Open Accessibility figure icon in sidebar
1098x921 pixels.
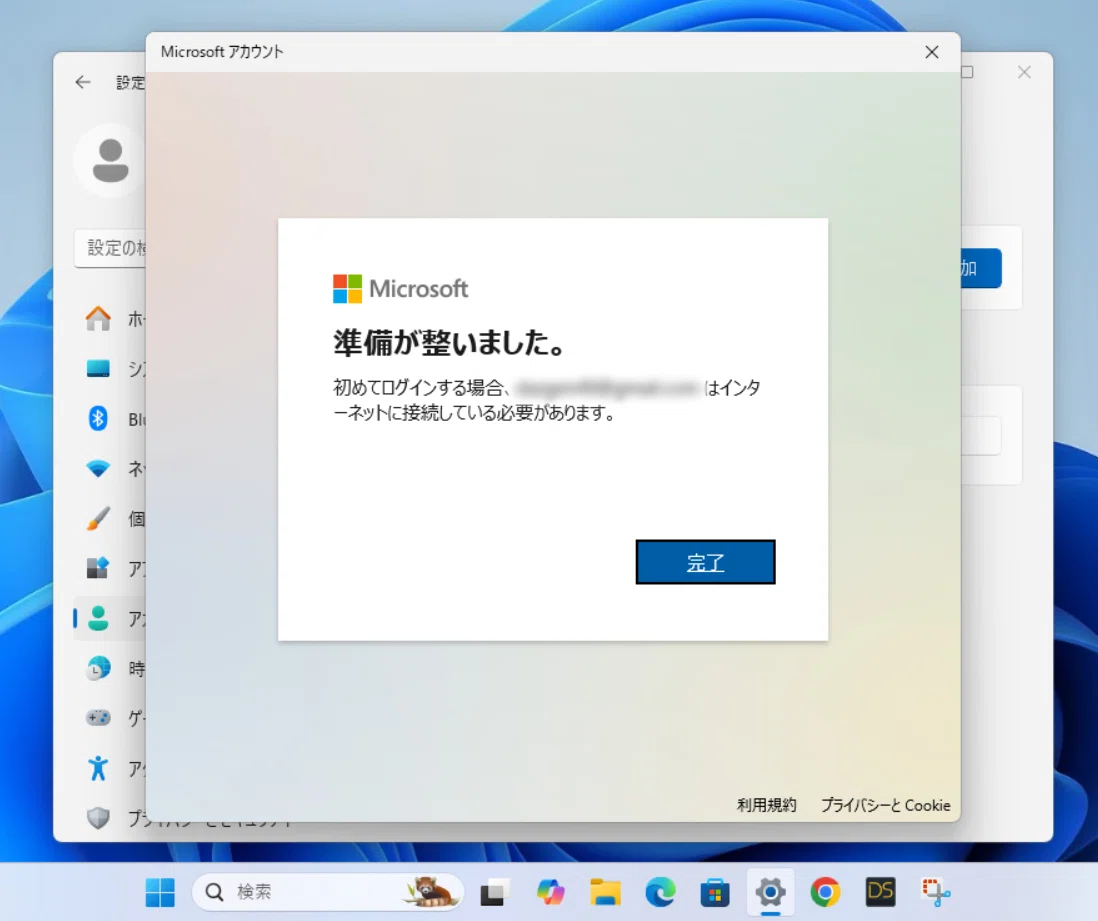click(98, 768)
